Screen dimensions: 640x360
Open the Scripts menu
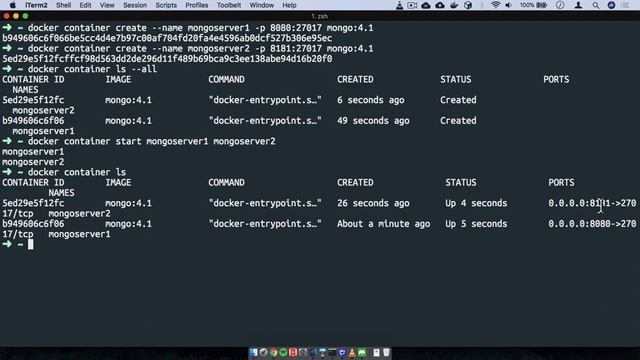point(166,5)
